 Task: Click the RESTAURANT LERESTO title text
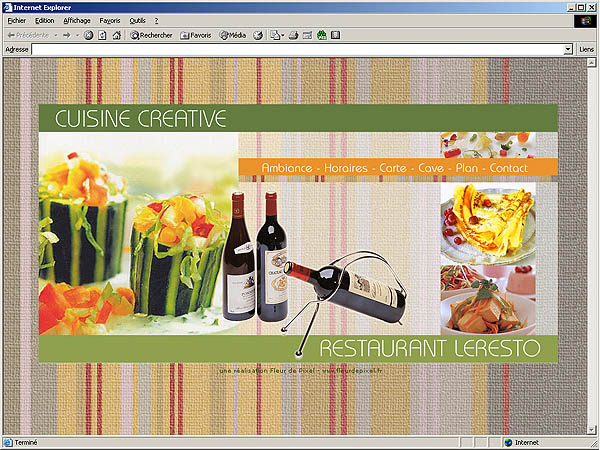pyautogui.click(x=430, y=348)
